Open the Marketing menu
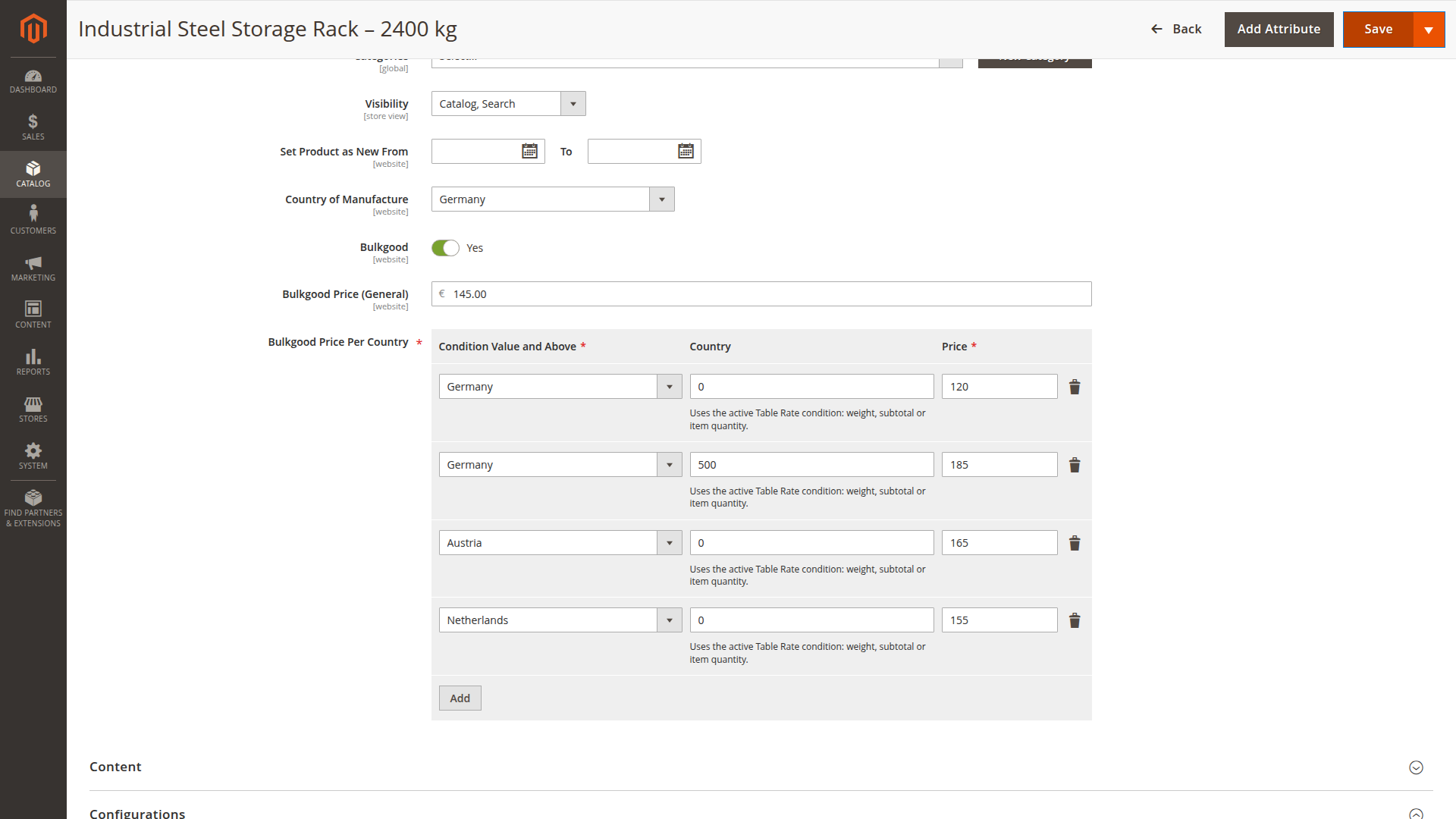Viewport: 1456px width, 819px height. point(33,268)
